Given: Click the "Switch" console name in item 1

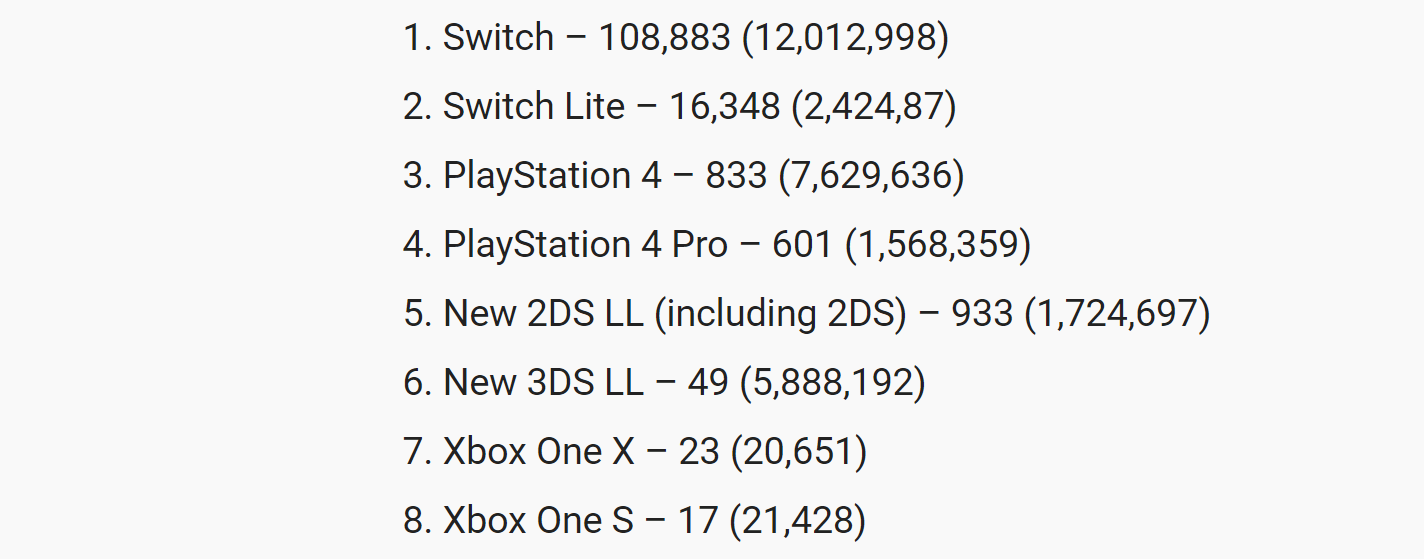Looking at the screenshot, I should point(498,37).
